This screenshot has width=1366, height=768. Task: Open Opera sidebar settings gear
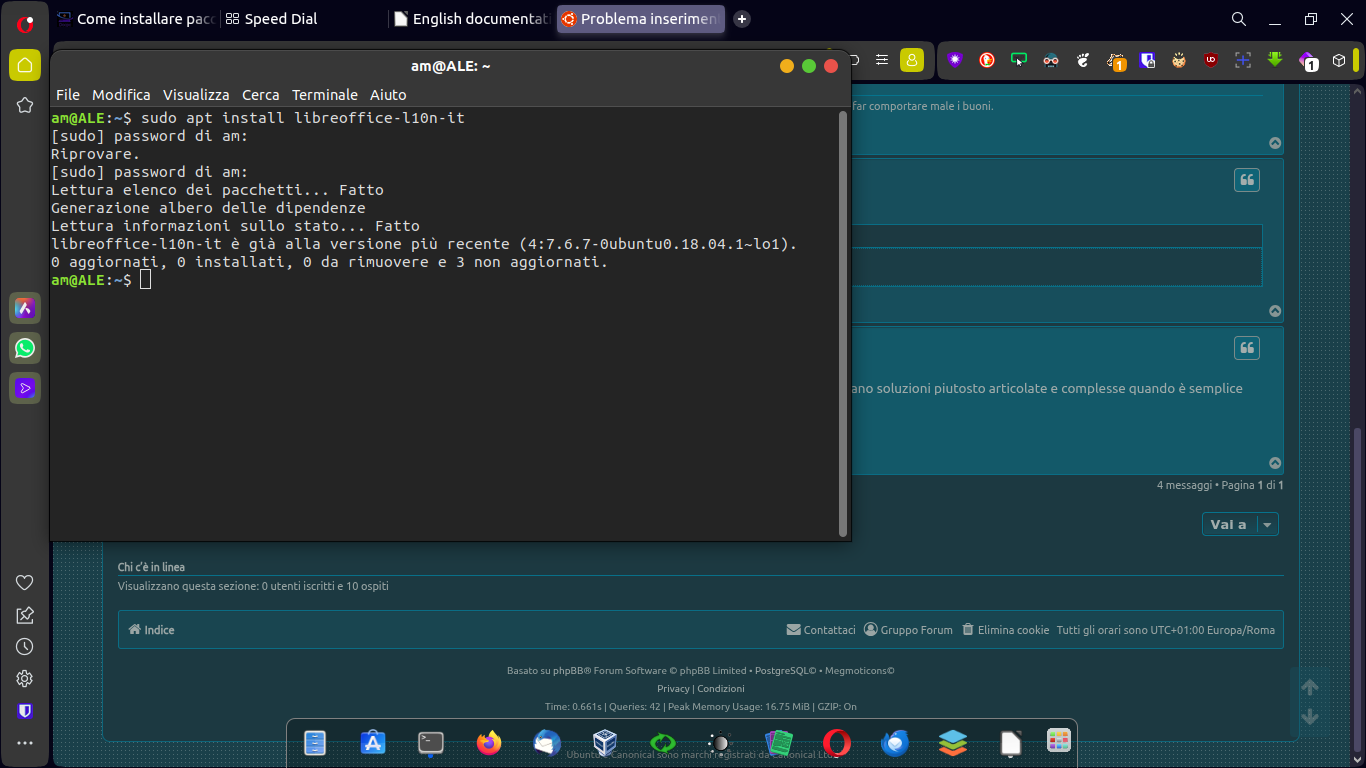[25, 679]
